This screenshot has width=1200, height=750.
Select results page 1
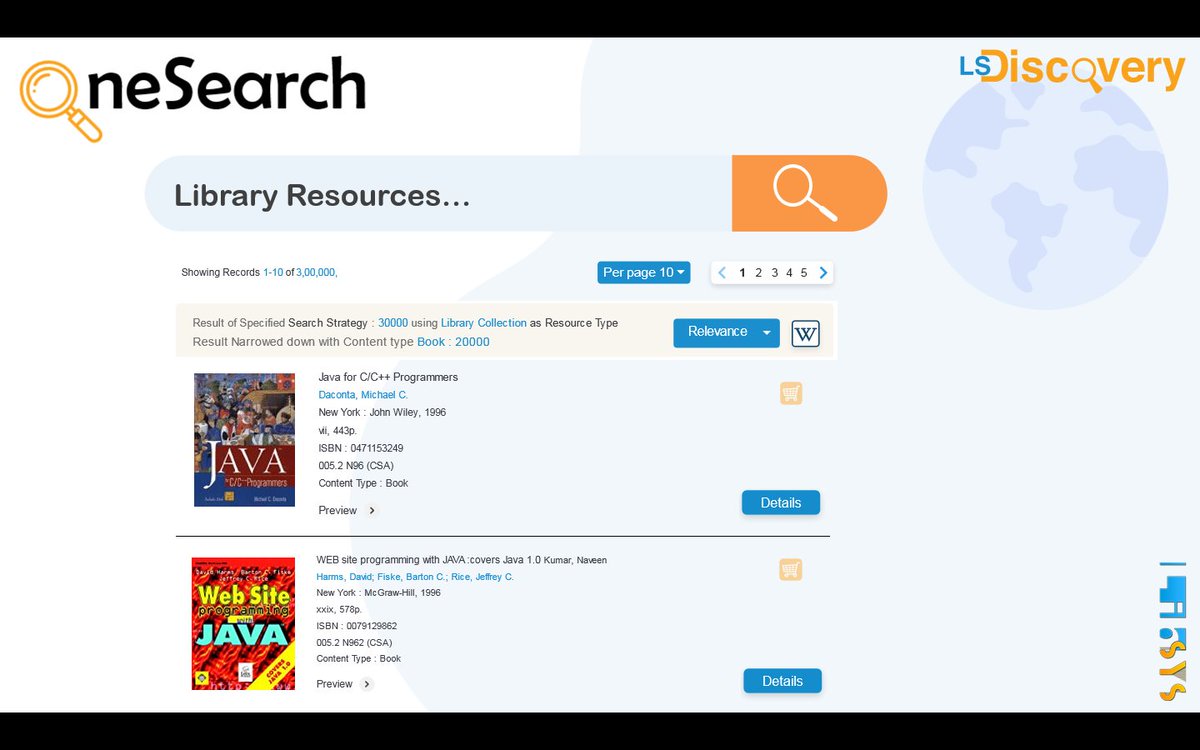742,272
